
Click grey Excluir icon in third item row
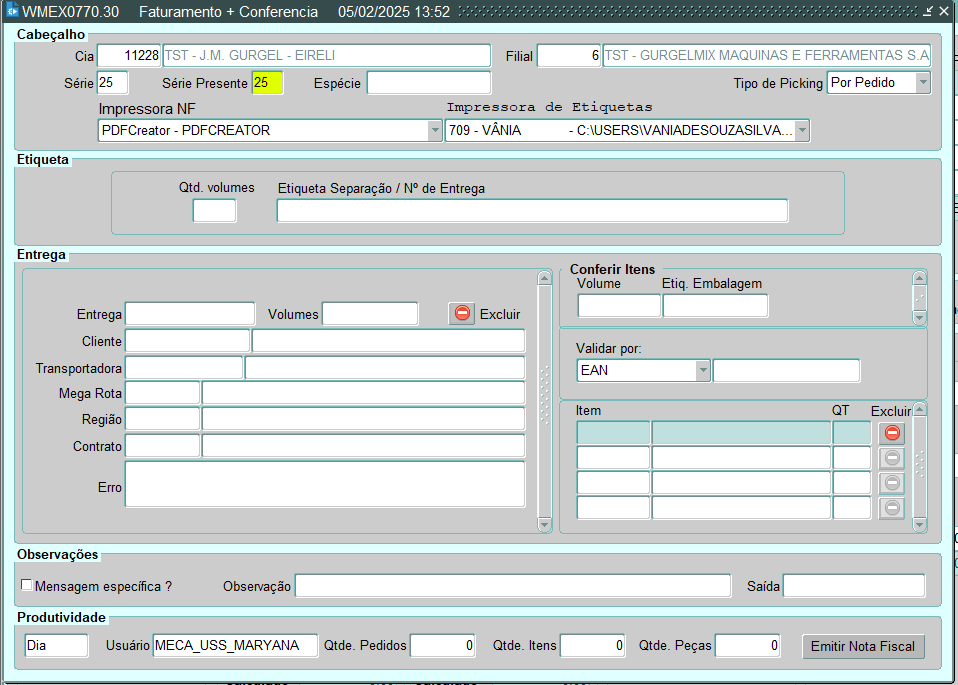click(892, 483)
